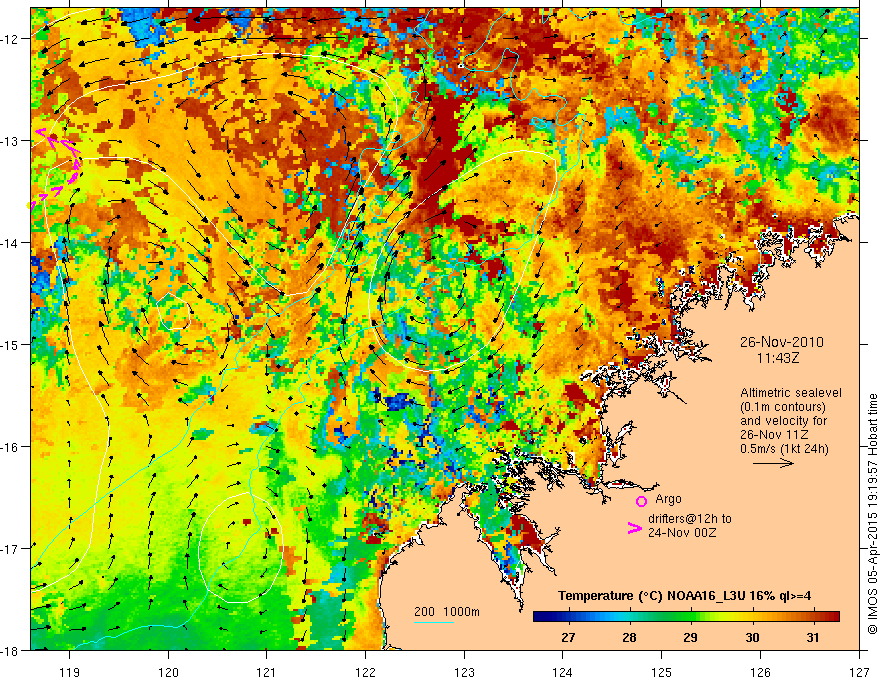The width and height of the screenshot is (880, 680).
Task: Click the 126 longitude axis label
Action: pos(760,672)
